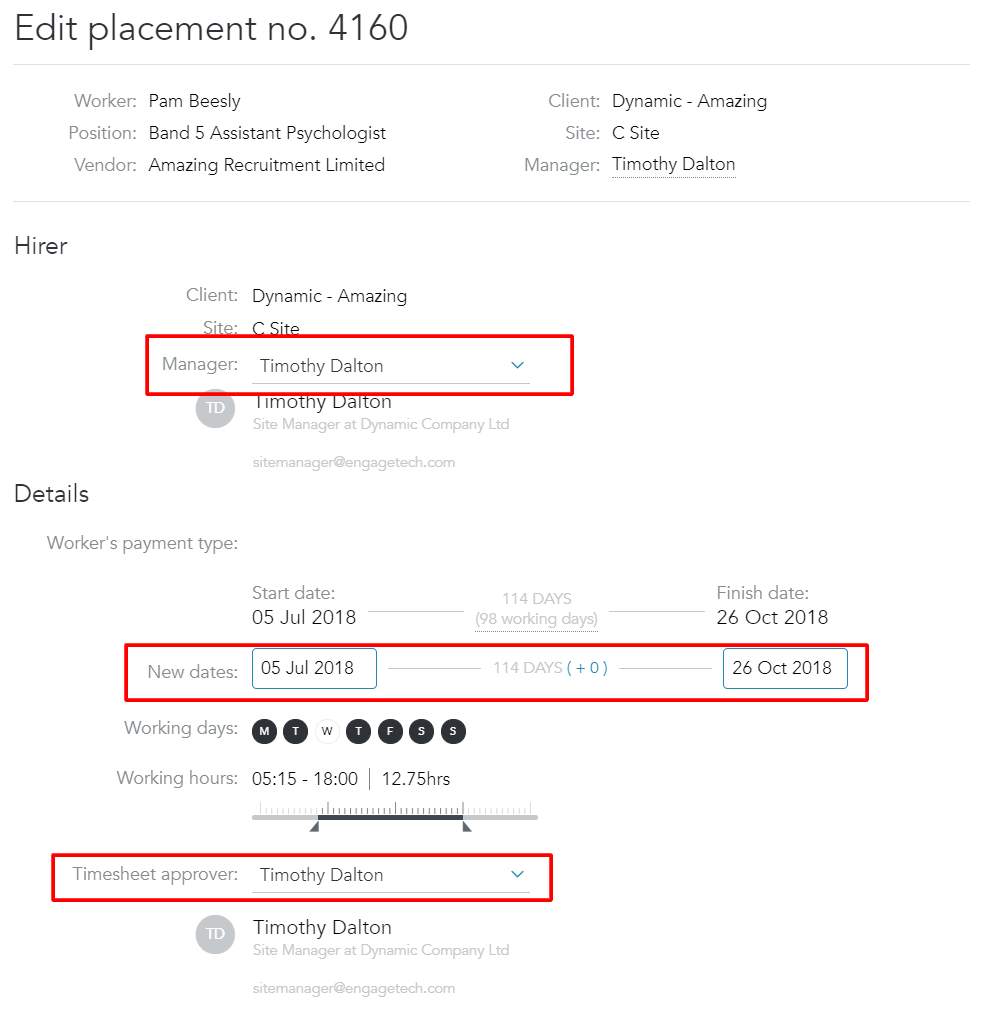Toggle Thursday working day circle
This screenshot has height=1034, width=985.
tap(359, 731)
